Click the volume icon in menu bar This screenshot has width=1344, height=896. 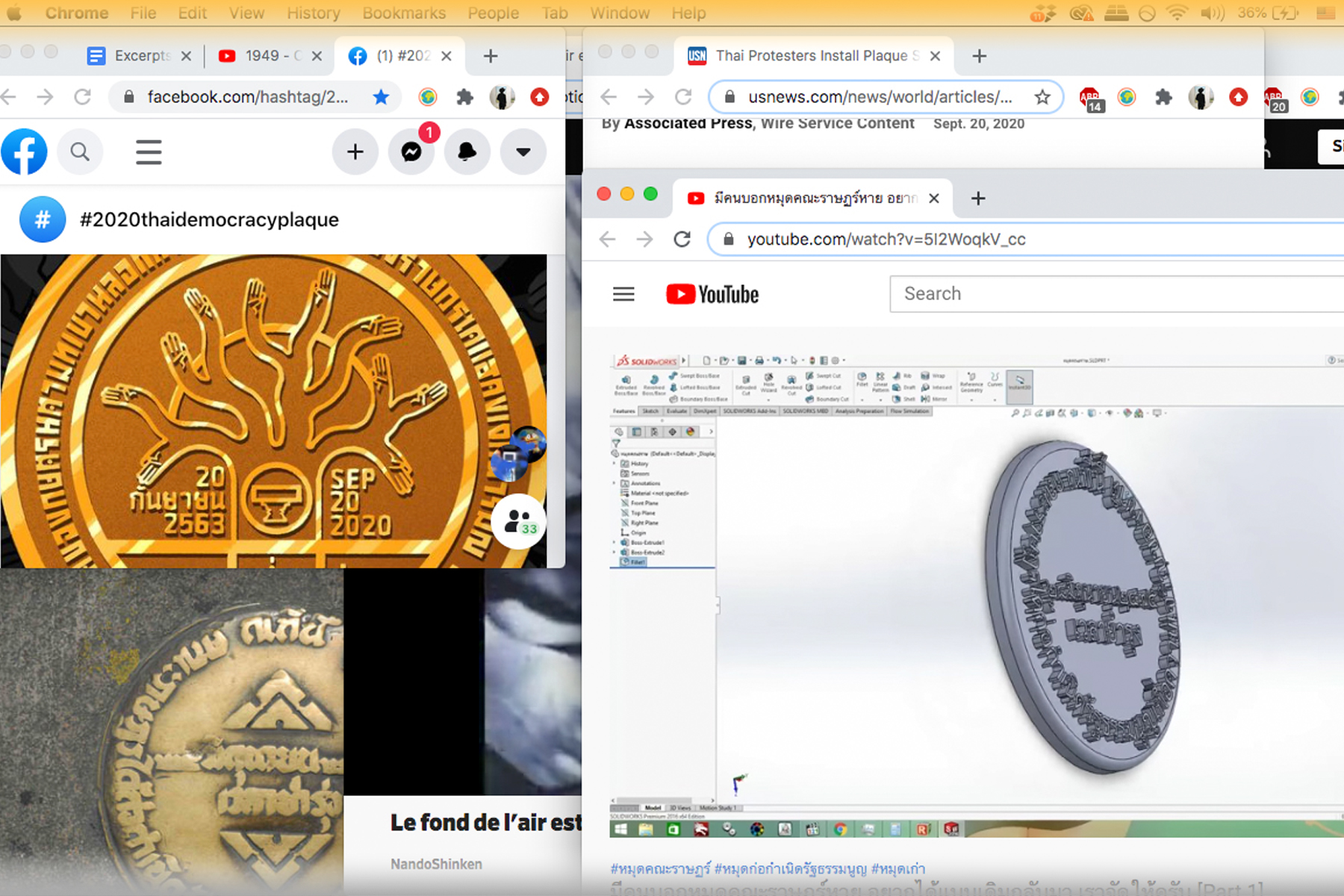pos(1212,13)
